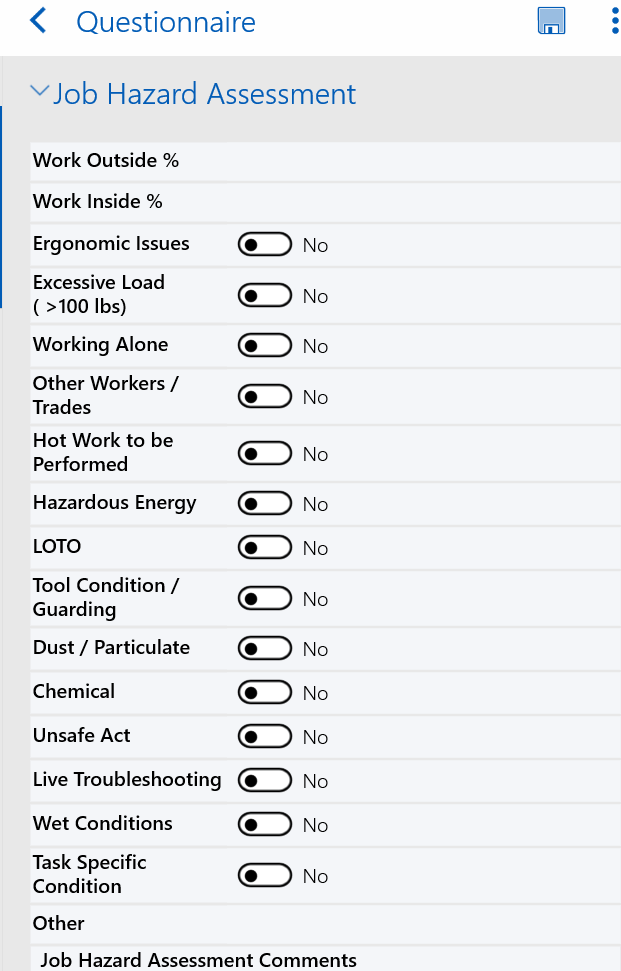Toggle Wet Conditions to Yes
Viewport: 621px width, 971px height.
pos(264,824)
